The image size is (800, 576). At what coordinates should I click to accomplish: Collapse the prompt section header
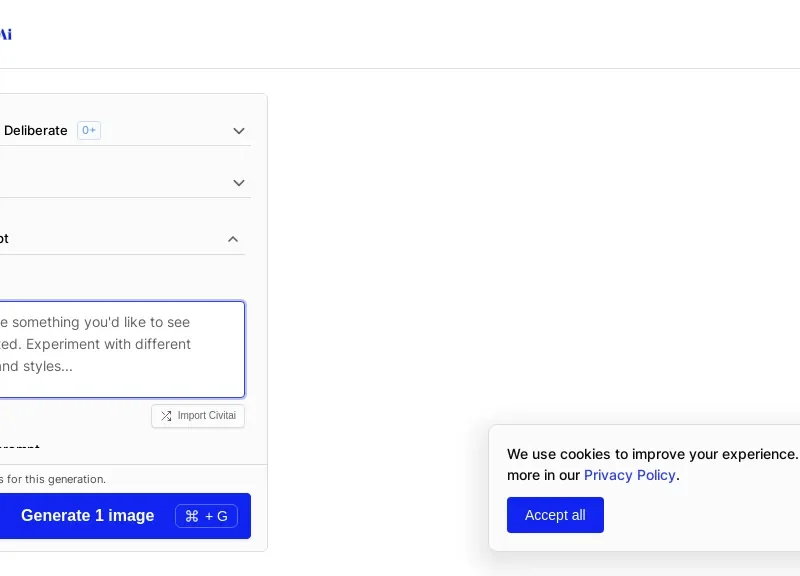pos(122,239)
